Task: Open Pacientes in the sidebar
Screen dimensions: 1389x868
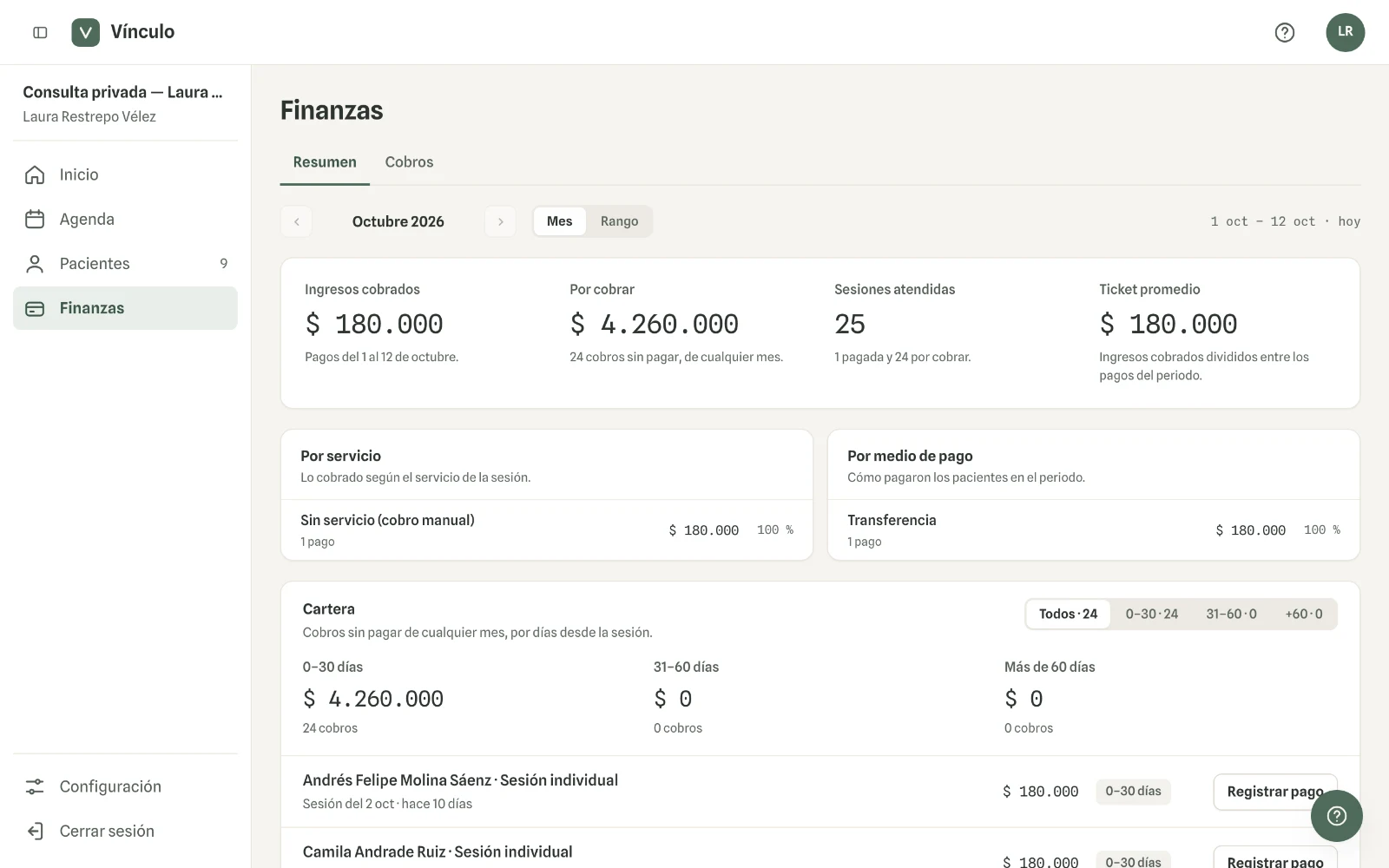Action: click(125, 264)
